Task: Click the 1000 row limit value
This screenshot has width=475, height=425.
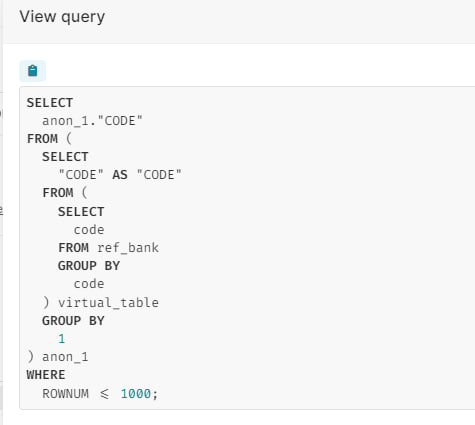Action: pyautogui.click(x=136, y=394)
